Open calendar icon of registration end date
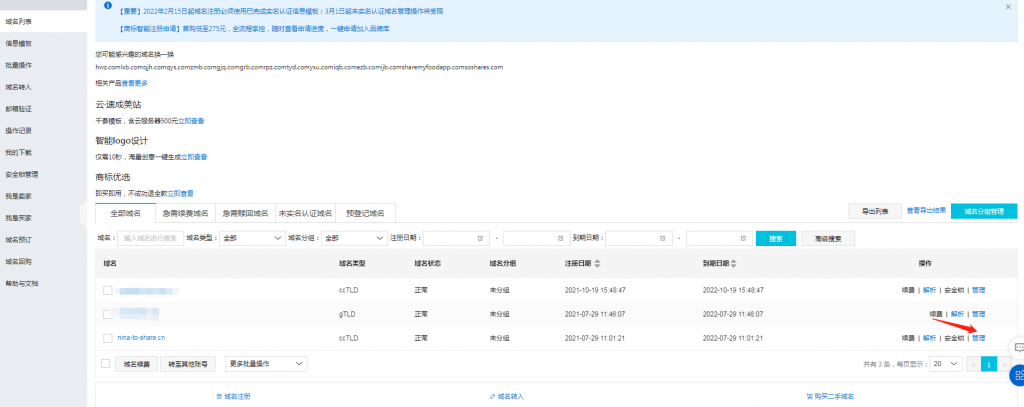Screen dimensions: 1024x407 (560, 238)
